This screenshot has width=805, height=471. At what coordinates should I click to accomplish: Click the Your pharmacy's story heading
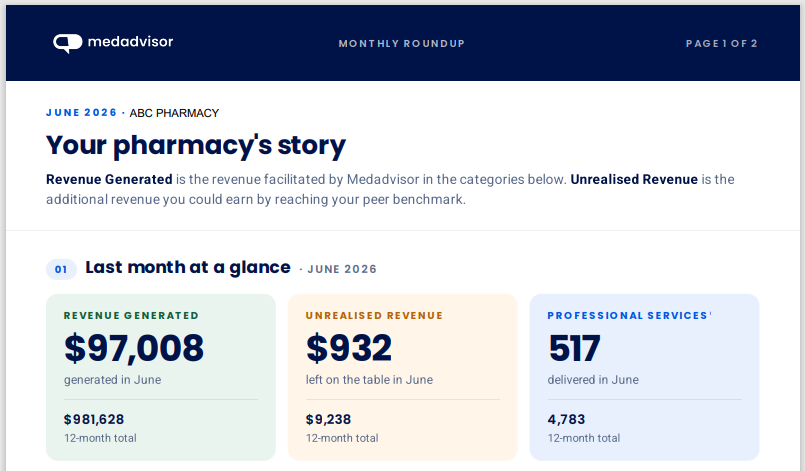click(196, 145)
